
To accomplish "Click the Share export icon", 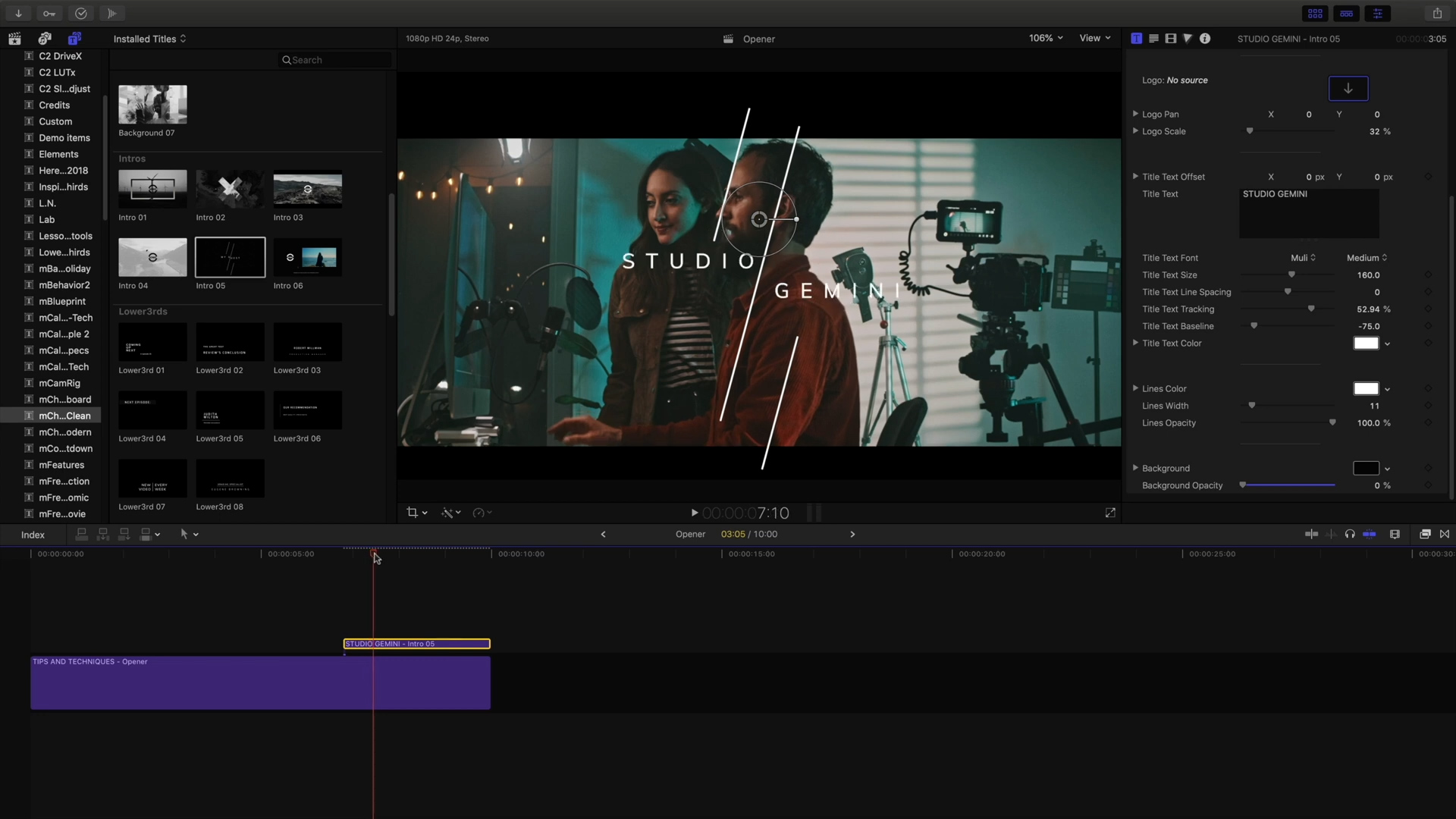I will point(1437,14).
